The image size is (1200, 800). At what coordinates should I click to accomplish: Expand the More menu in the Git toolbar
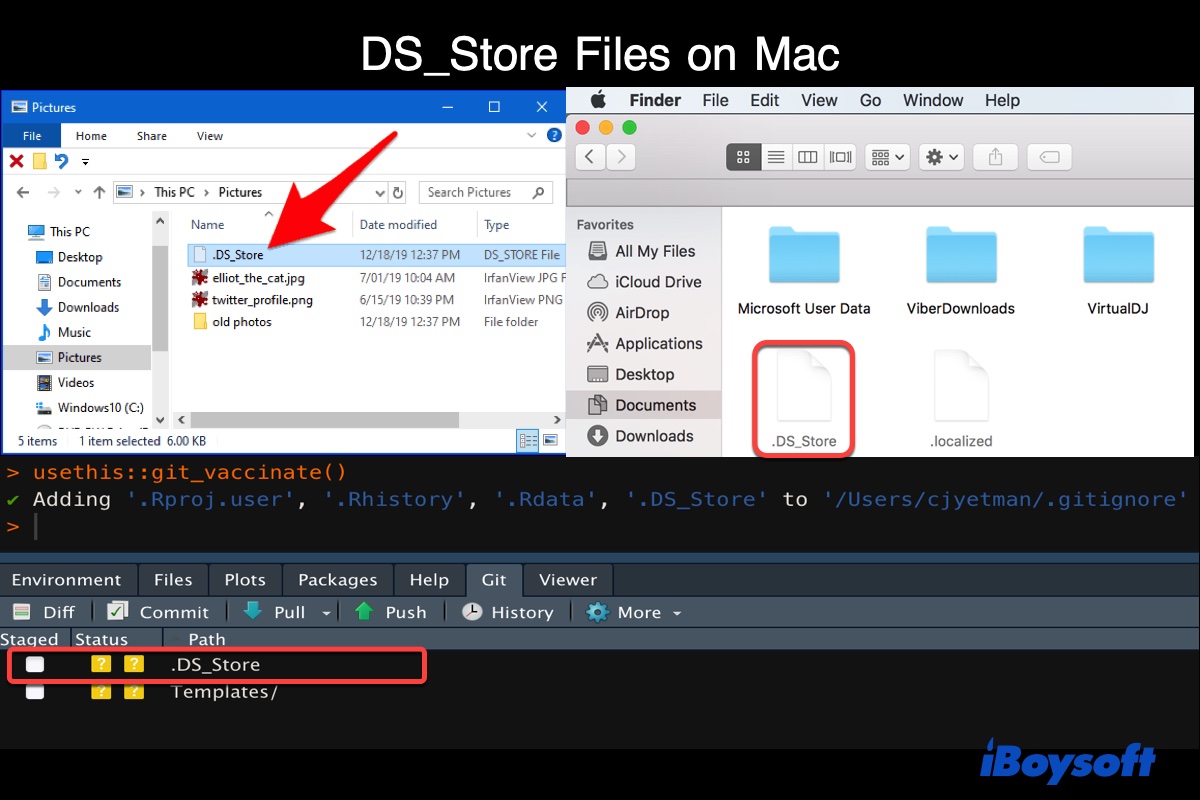pyautogui.click(x=633, y=612)
